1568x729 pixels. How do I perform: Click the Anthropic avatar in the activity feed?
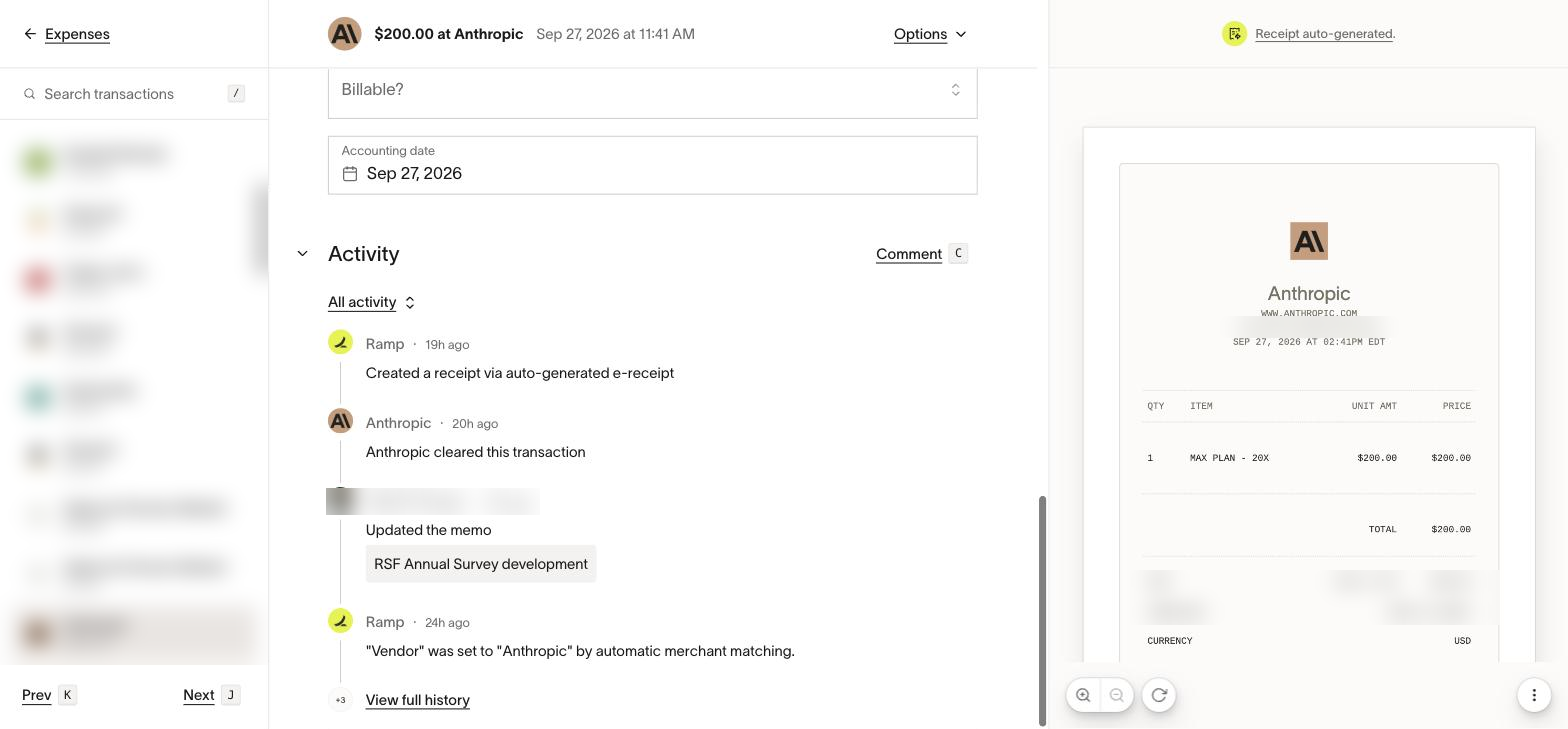coord(340,421)
